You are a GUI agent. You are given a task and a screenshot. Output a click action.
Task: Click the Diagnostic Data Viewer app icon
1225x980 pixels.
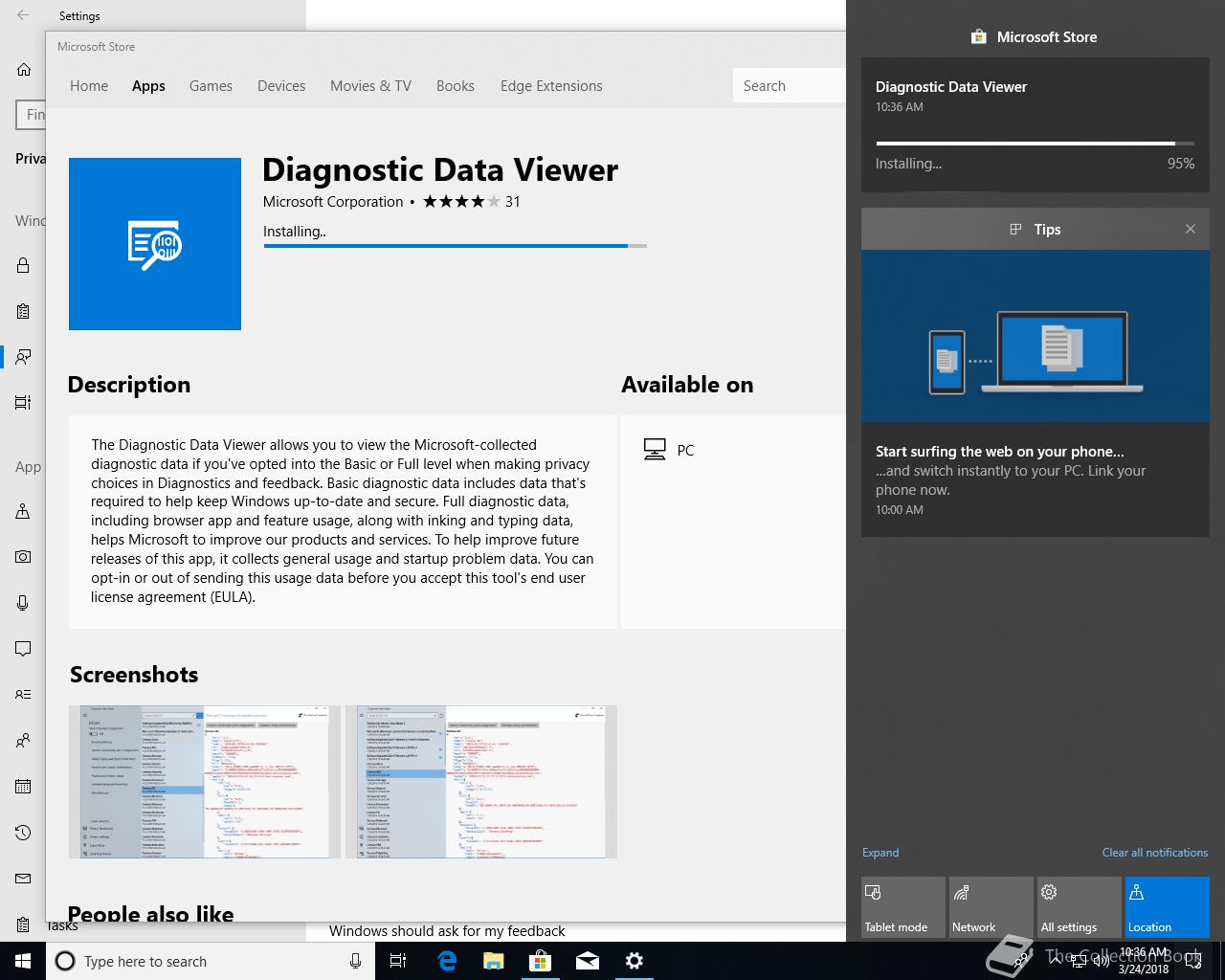[154, 244]
